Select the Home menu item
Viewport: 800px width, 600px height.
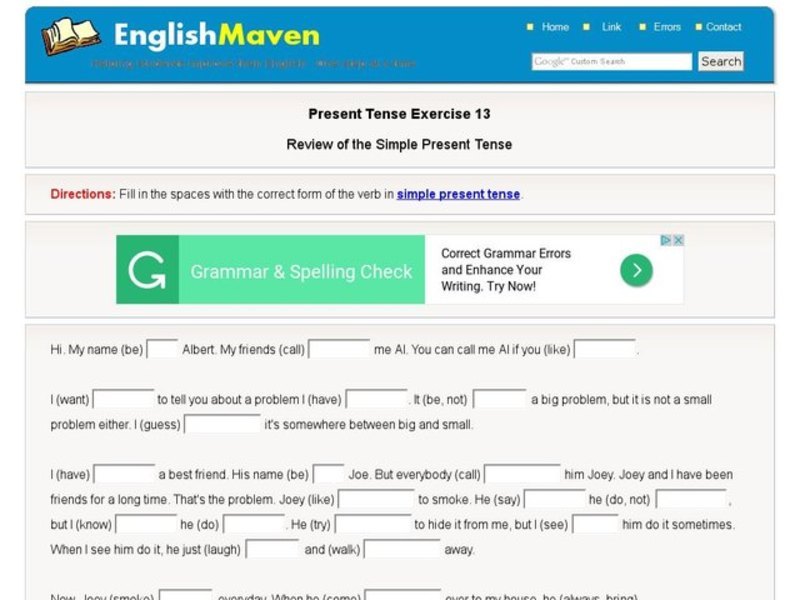click(554, 27)
